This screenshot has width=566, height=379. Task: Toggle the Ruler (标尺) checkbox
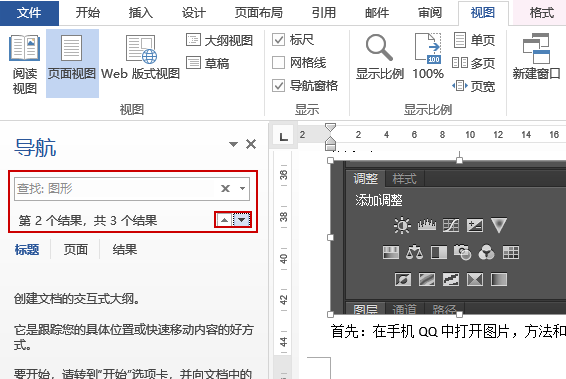pos(278,40)
